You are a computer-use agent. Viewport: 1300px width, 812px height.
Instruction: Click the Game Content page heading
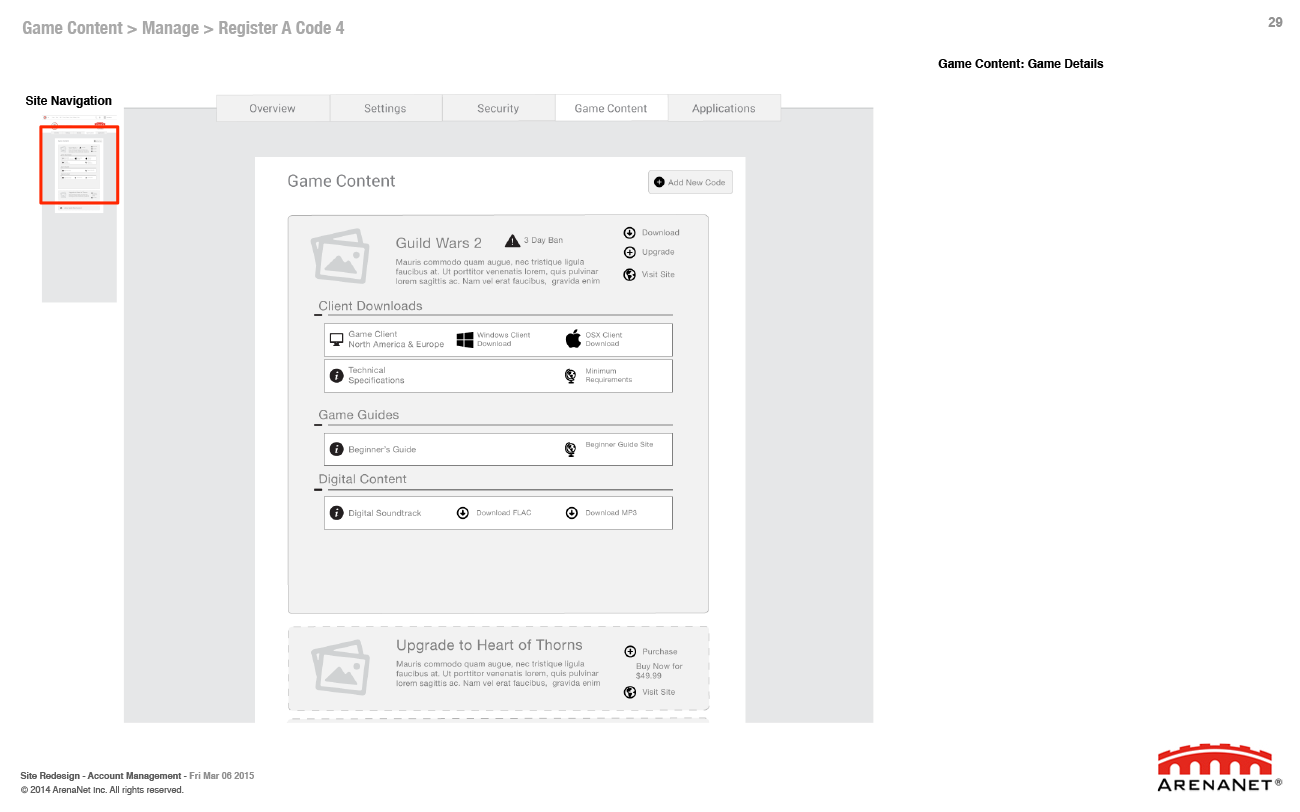[x=341, y=181]
